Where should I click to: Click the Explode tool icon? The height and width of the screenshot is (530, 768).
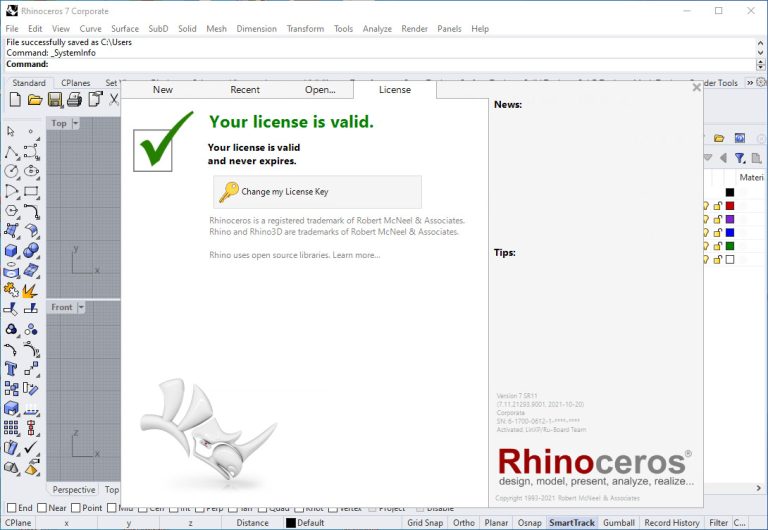(x=31, y=290)
